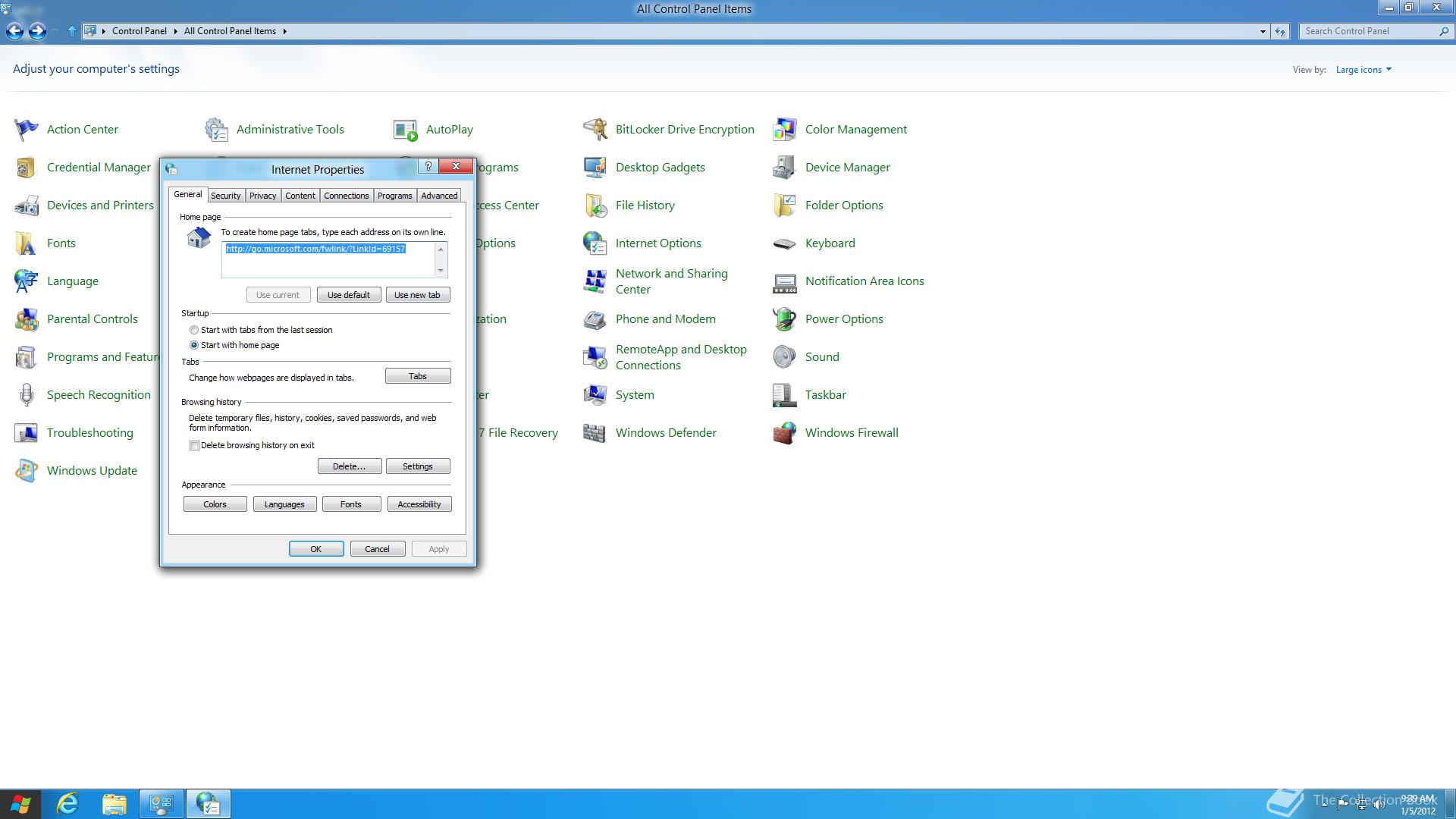The image size is (1456, 819).
Task: Open the Tabs settings button
Action: [418, 376]
